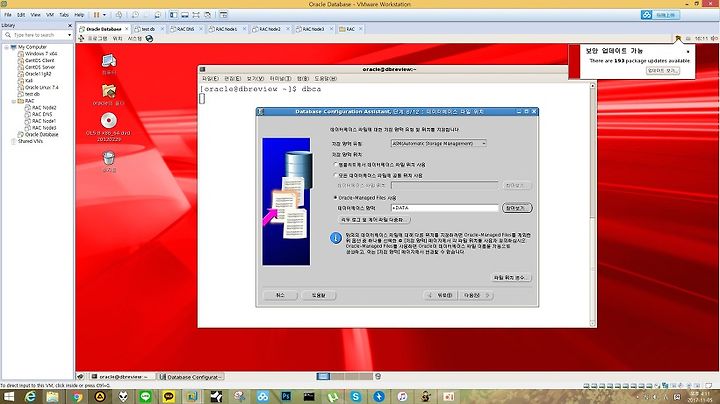This screenshot has height=404, width=720.
Task: Collapse the My Computer tree node
Action: point(6,47)
